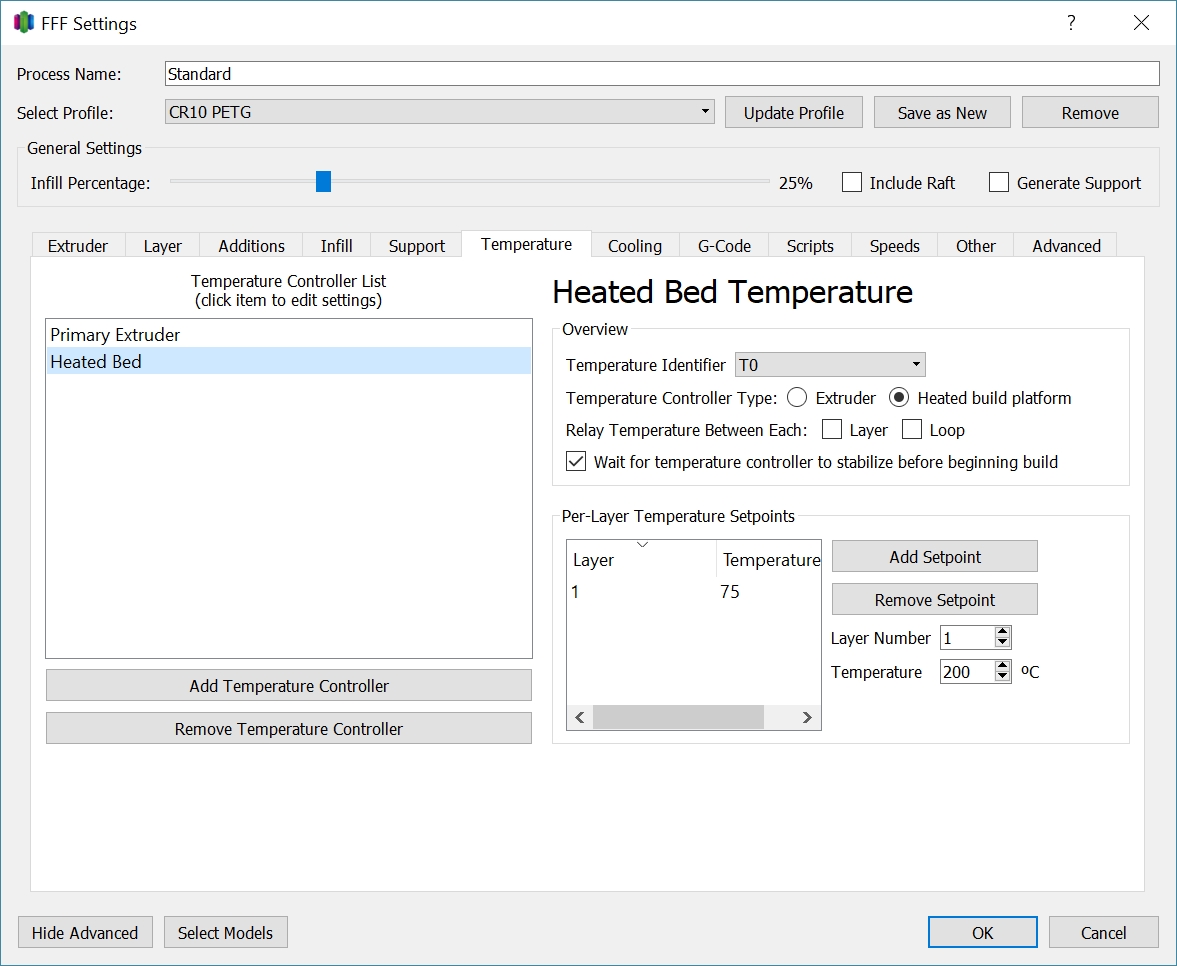Click the Layer Number input field
The height and width of the screenshot is (966, 1177).
click(967, 637)
